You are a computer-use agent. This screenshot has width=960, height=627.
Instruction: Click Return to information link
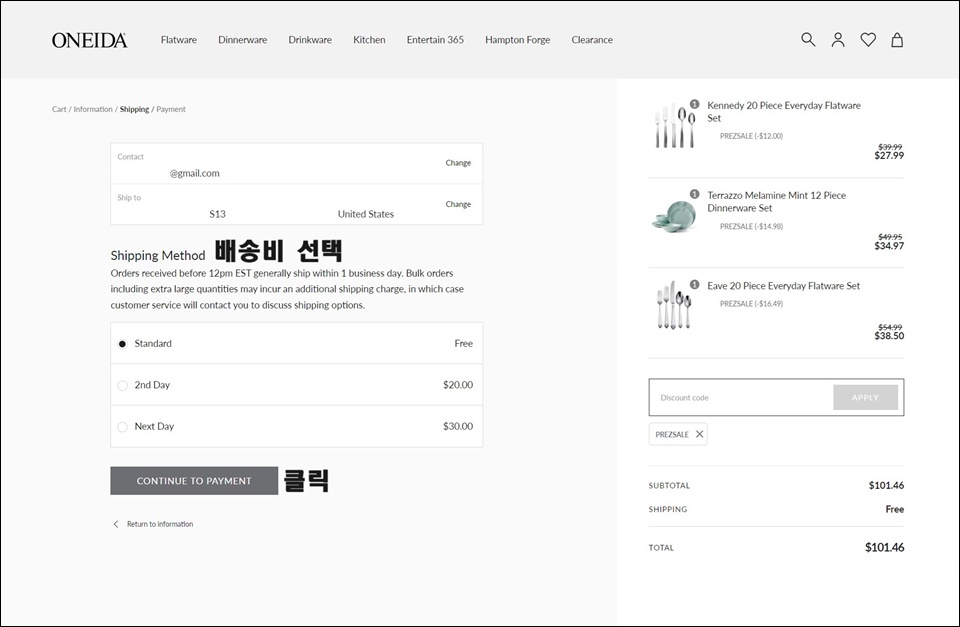click(160, 524)
